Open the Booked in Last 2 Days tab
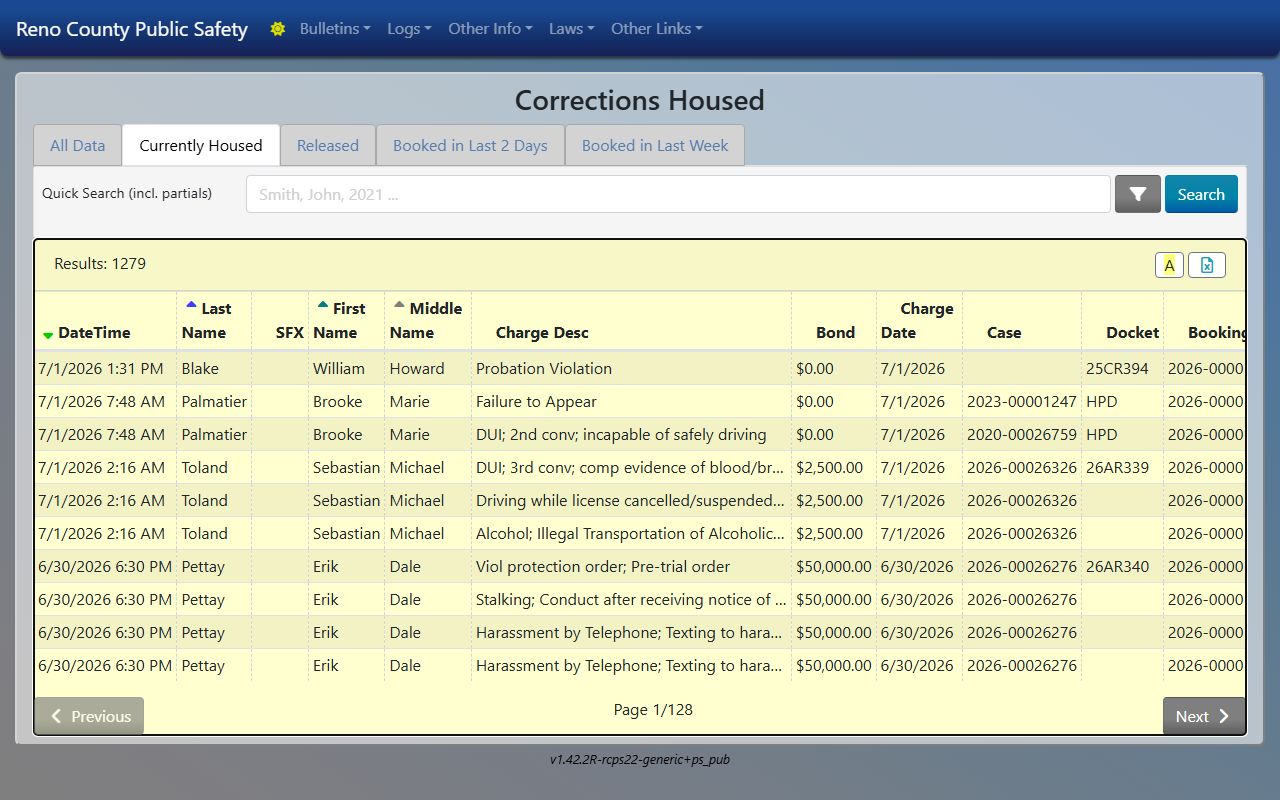Screen dimensions: 1280x800 pyautogui.click(x=470, y=145)
